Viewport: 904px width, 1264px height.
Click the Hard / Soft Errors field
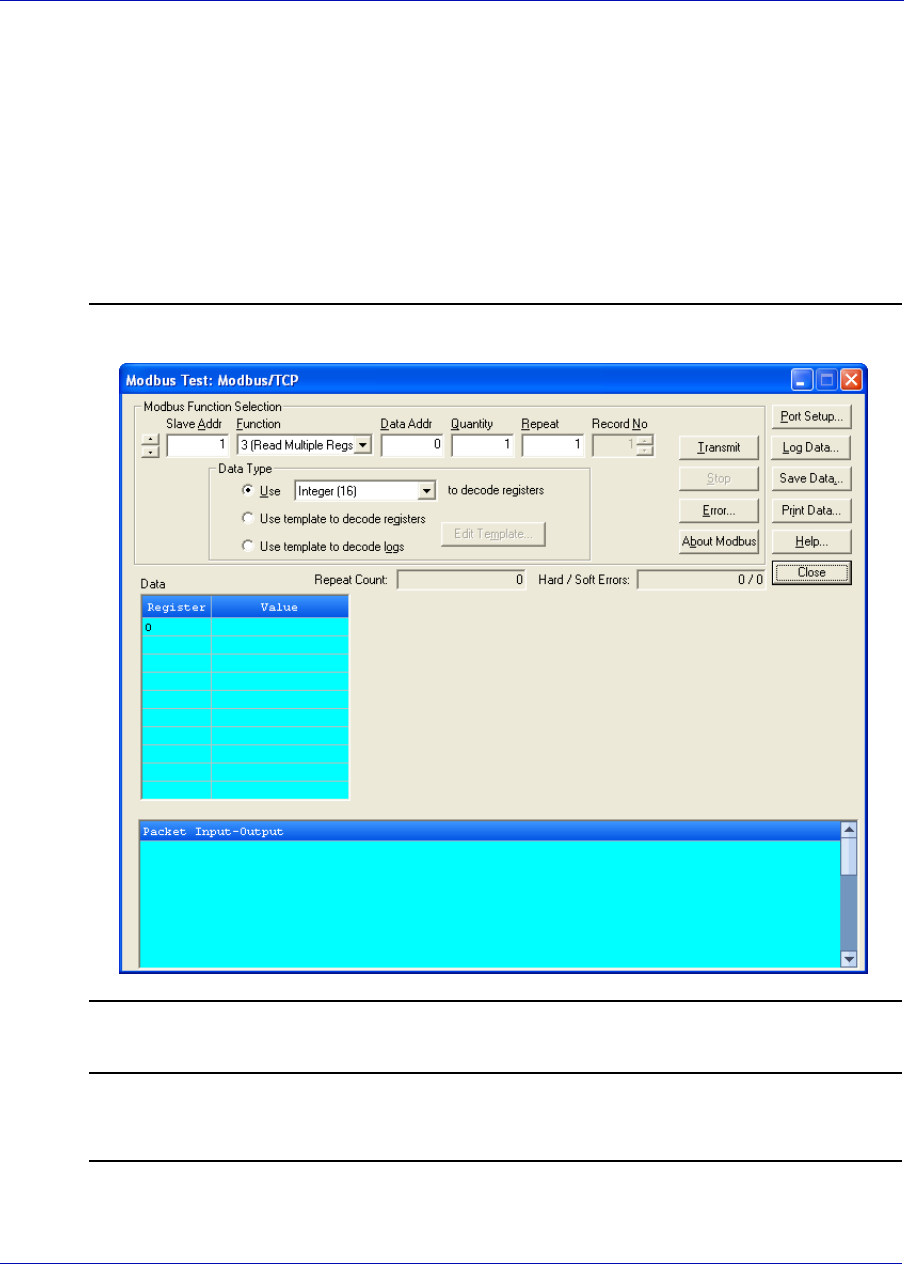click(702, 579)
